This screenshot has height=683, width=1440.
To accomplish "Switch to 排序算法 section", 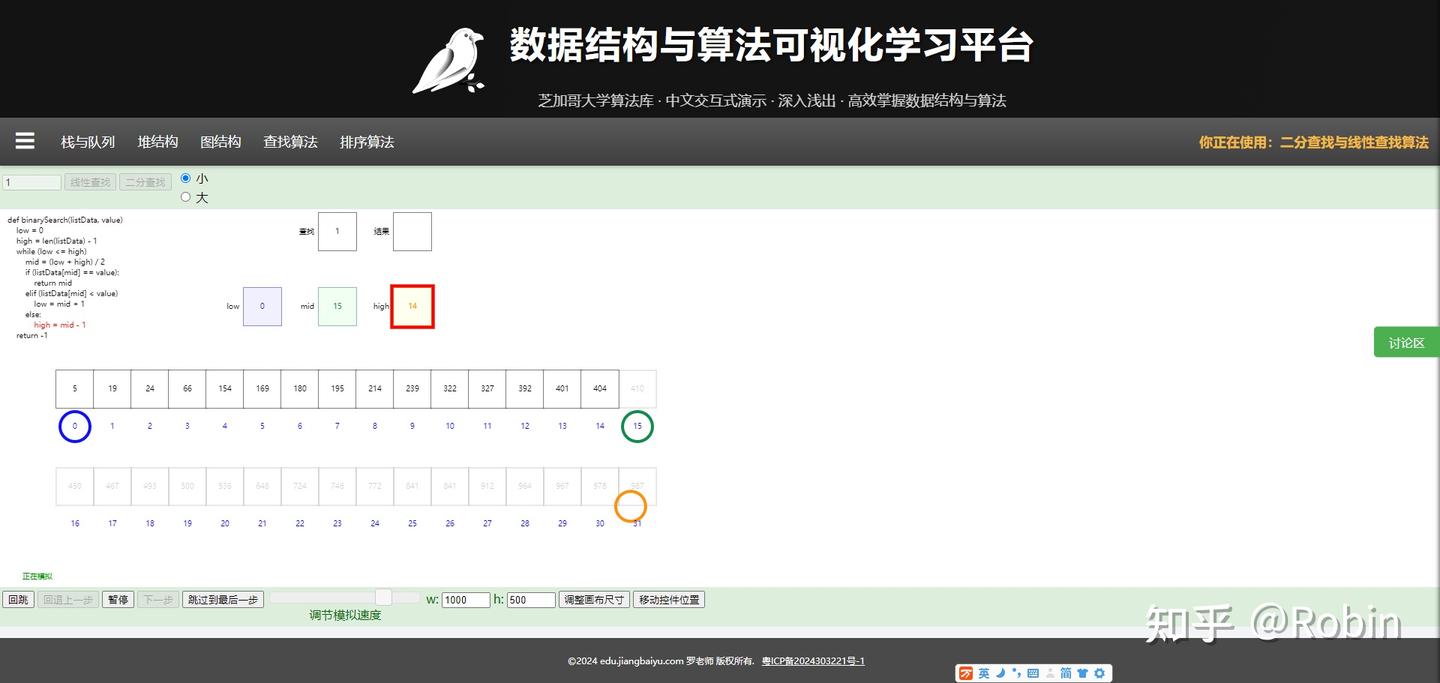I will click(x=366, y=141).
